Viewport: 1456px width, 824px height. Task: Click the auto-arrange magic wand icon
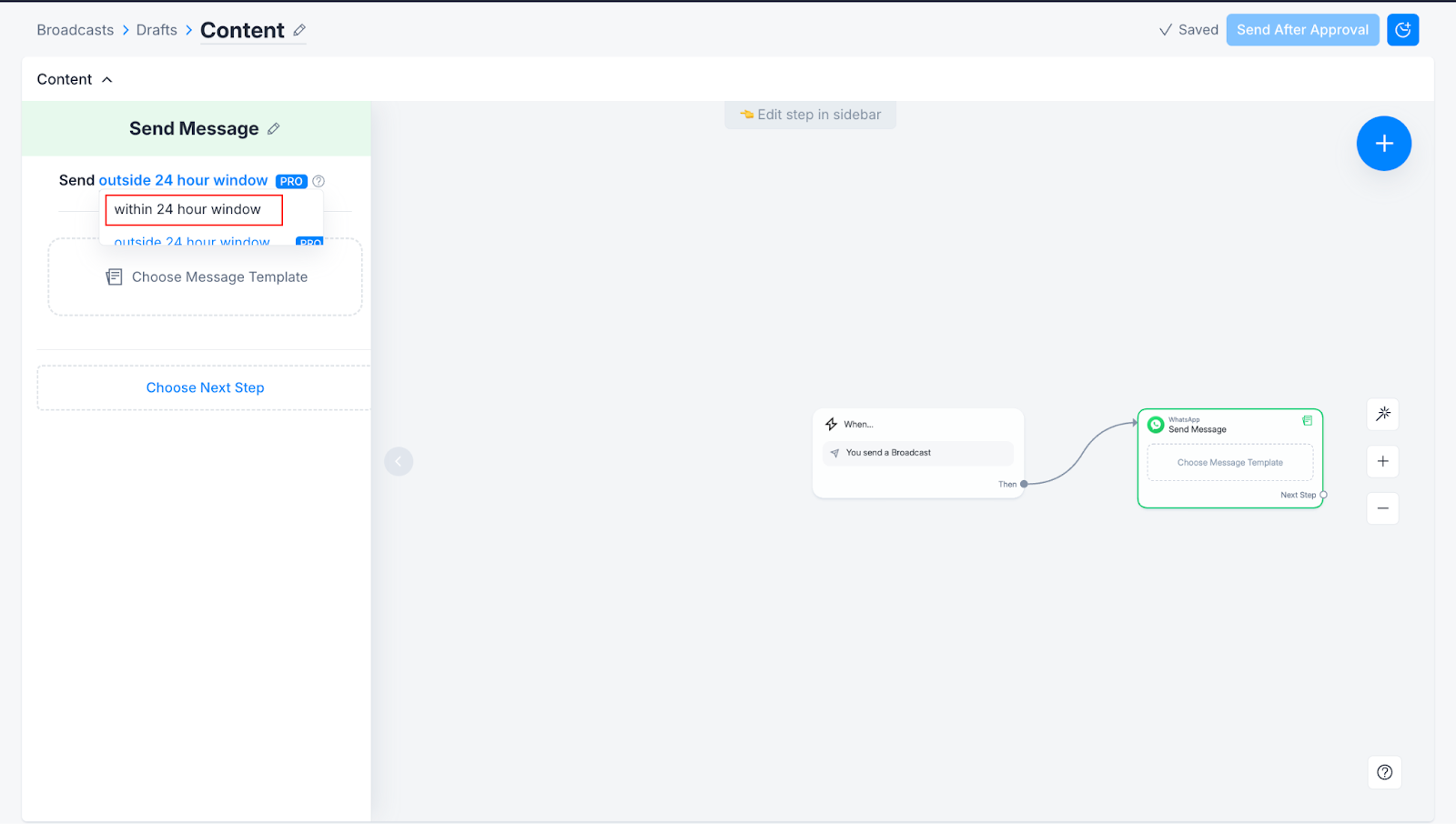point(1382,414)
